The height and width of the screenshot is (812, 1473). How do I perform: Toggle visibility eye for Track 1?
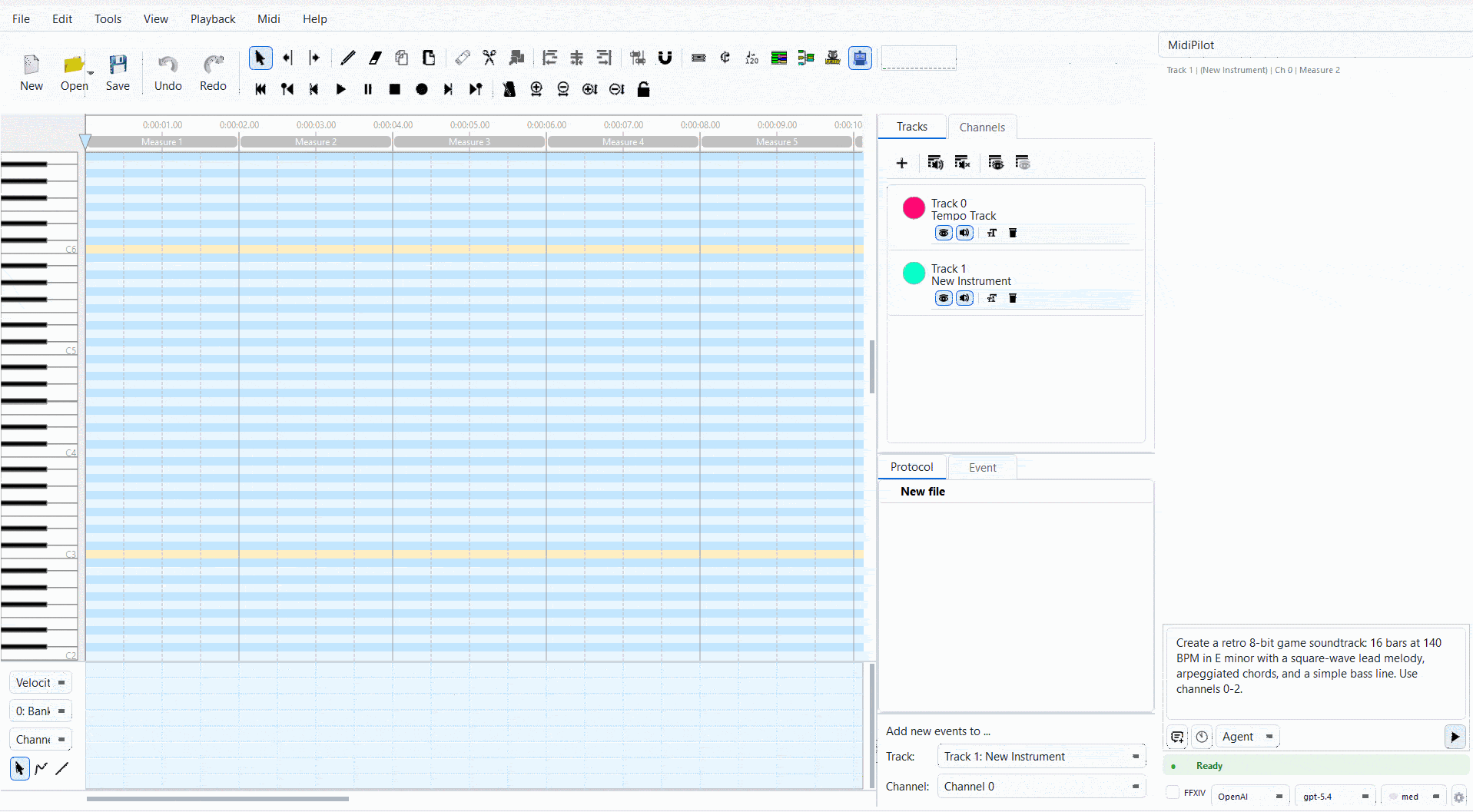944,298
